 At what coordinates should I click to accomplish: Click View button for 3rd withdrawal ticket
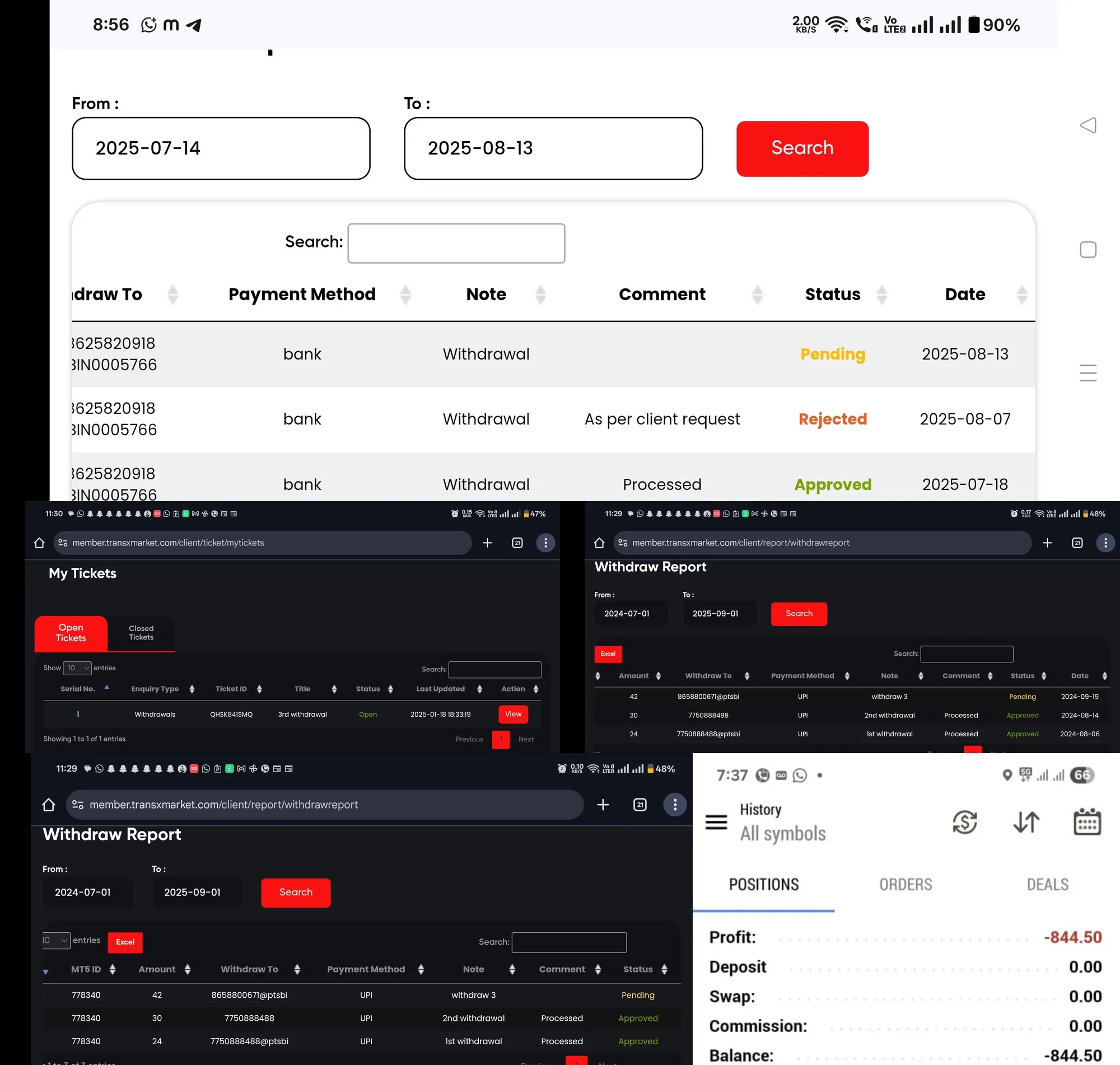pos(513,714)
